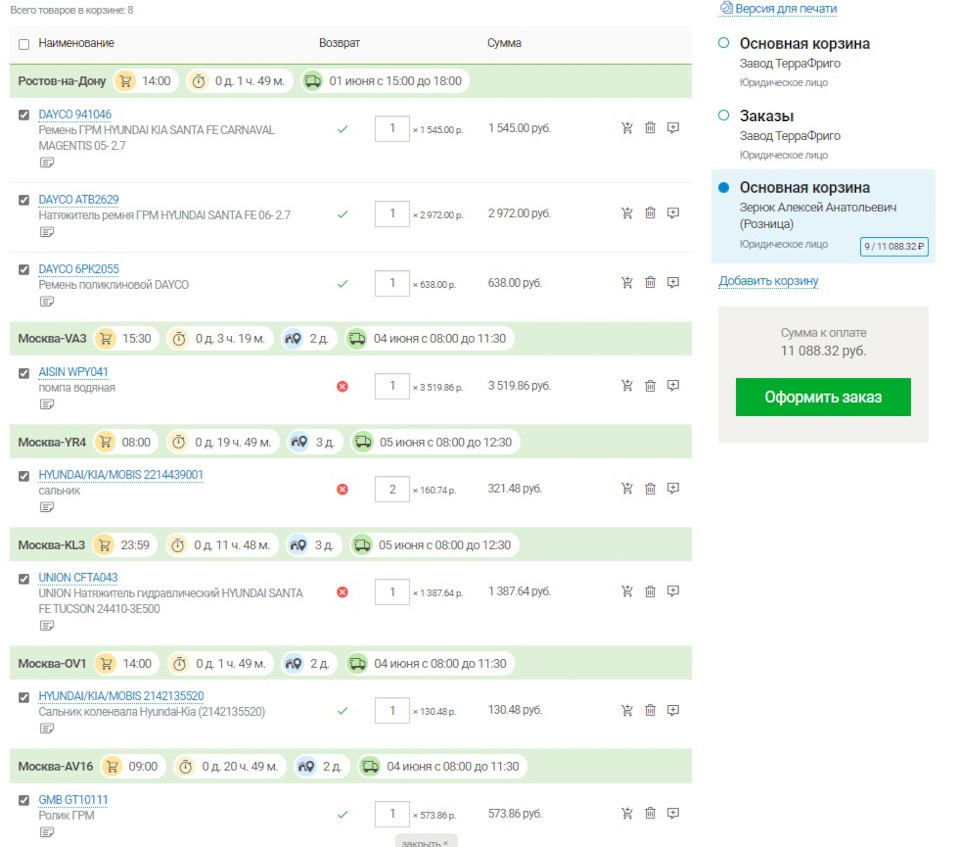Viewport: 960px width, 847px height.
Task: Click trash icon for AISIN WPY041
Action: (650, 386)
